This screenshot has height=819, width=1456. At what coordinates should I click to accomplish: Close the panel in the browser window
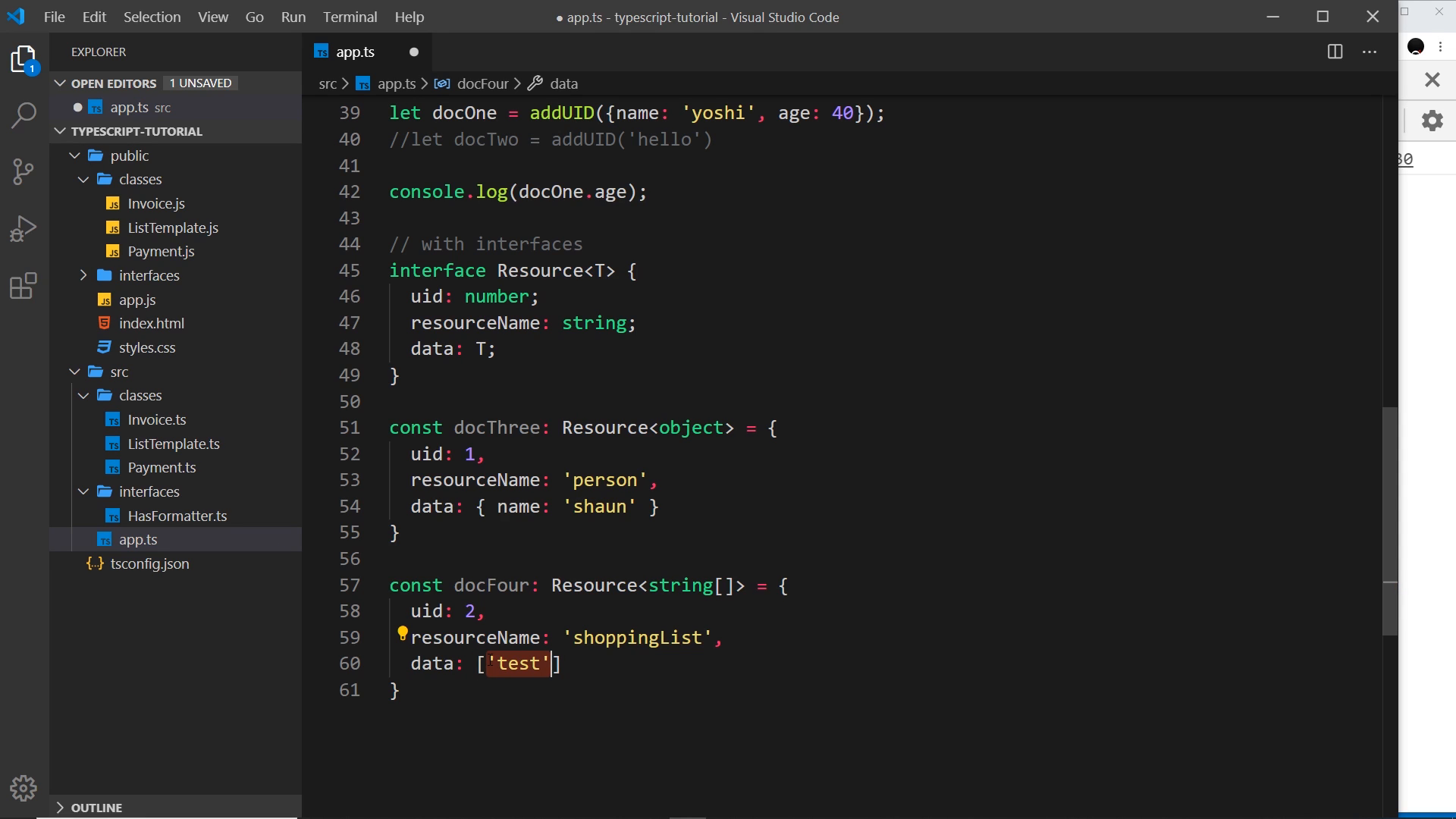click(1432, 79)
